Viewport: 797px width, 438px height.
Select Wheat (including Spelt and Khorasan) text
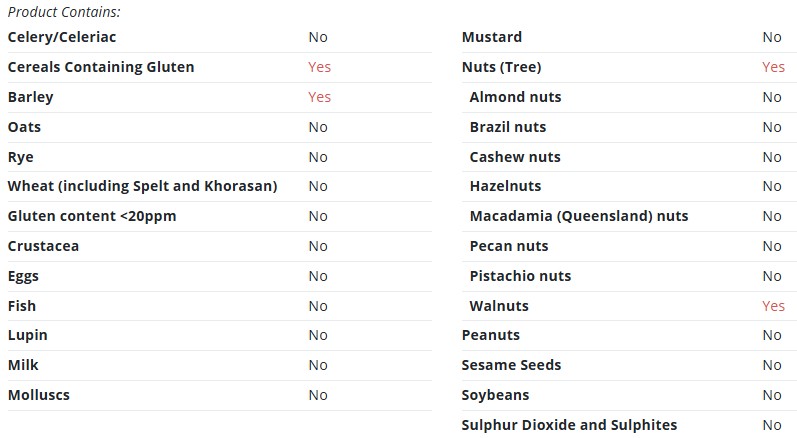click(x=142, y=186)
